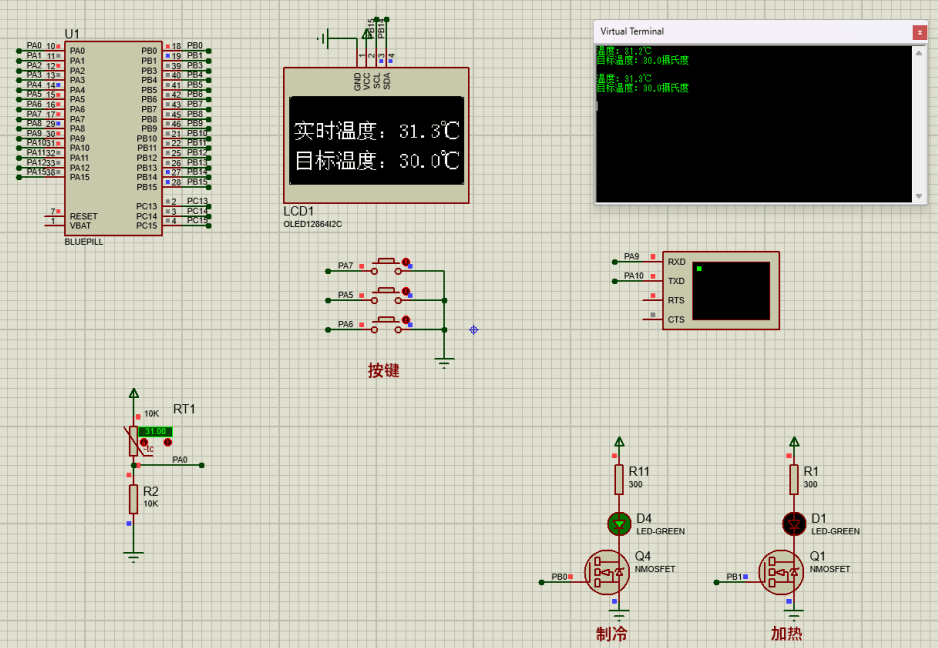Screen dimensions: 938x648
Task: Increase RT1 thermistor temperature with right red button
Action: [x=167, y=442]
